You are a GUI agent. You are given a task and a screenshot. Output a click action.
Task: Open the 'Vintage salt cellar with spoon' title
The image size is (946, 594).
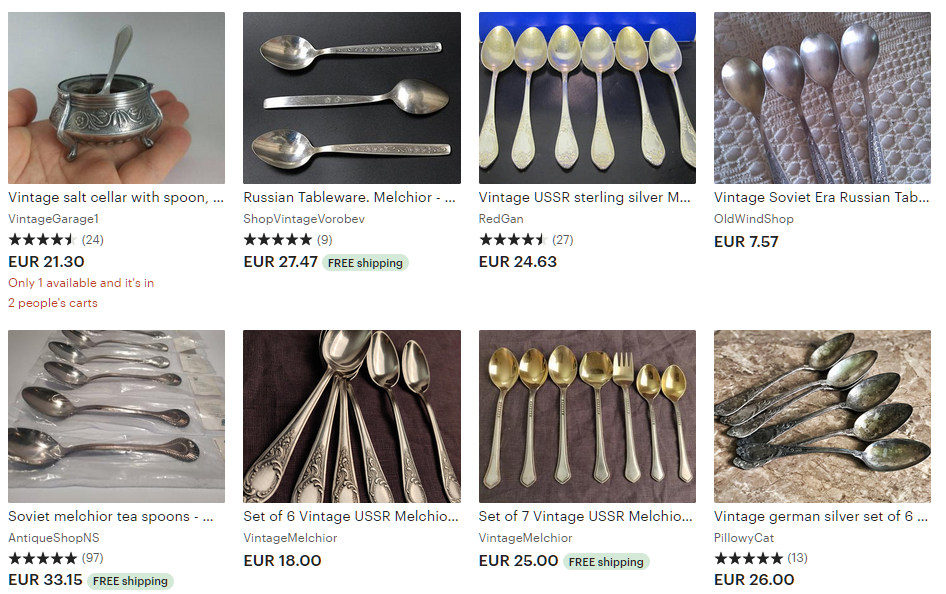click(116, 198)
